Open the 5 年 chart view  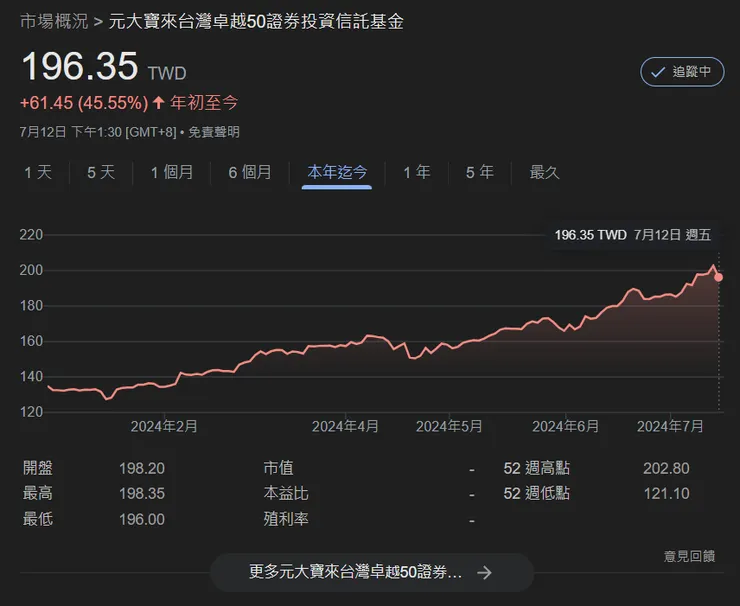[x=480, y=172]
